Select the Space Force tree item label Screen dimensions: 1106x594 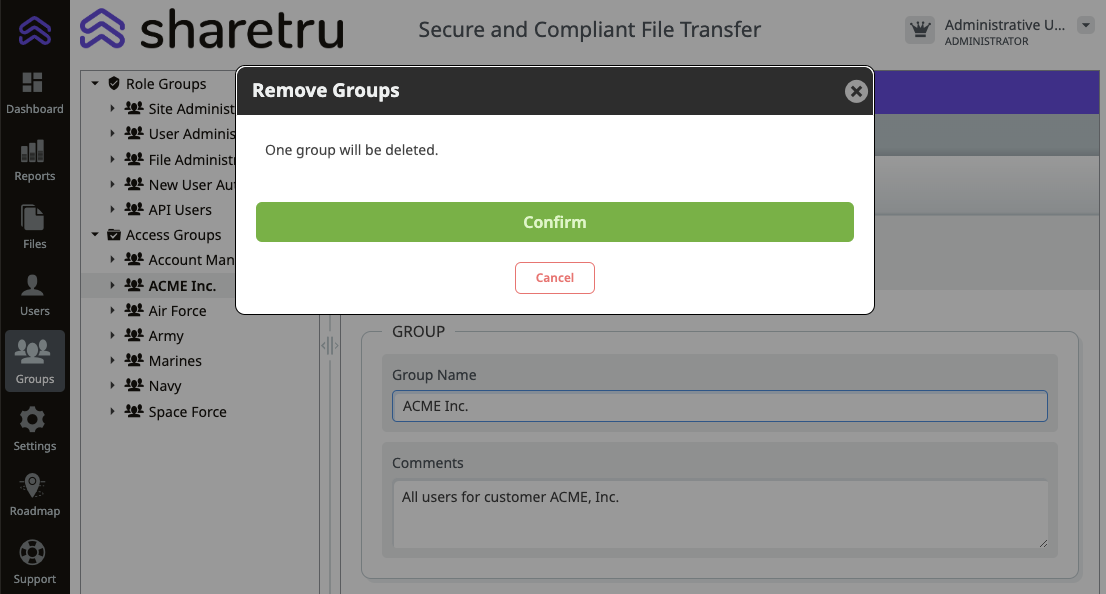(188, 412)
